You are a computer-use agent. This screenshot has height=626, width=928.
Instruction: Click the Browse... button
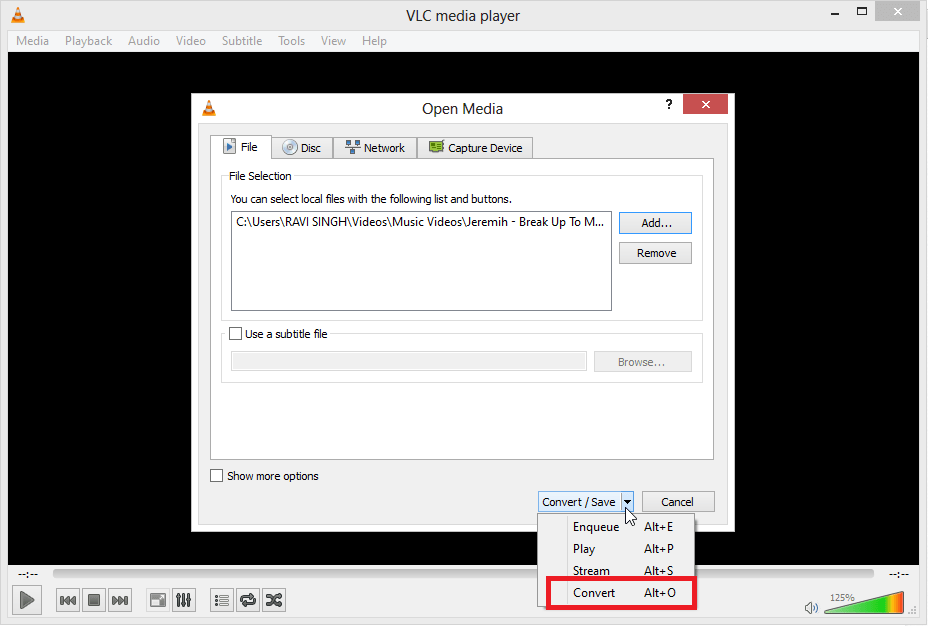[x=643, y=362]
